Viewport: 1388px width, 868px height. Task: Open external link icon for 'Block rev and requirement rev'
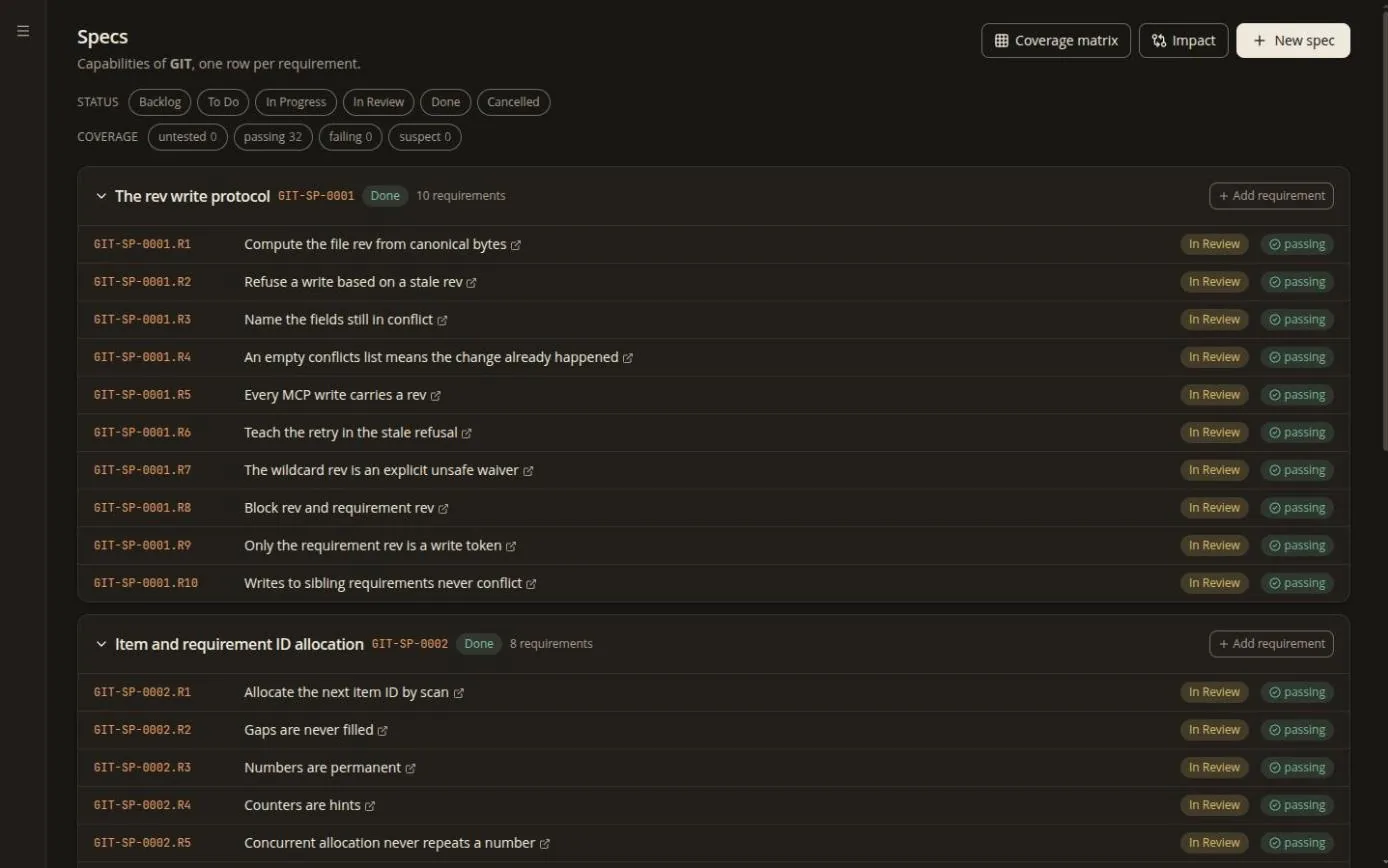(x=444, y=509)
